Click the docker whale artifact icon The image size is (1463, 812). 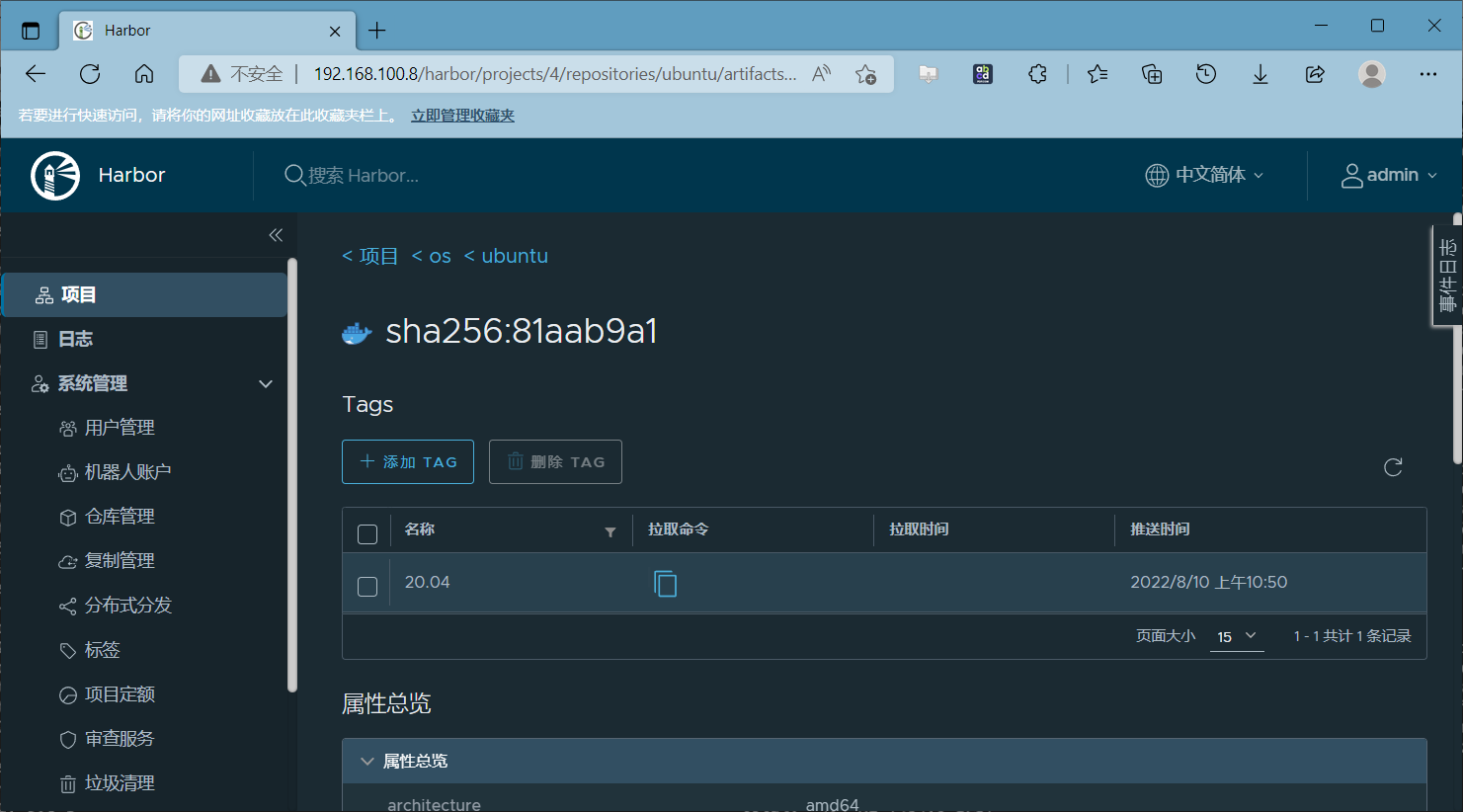(357, 333)
